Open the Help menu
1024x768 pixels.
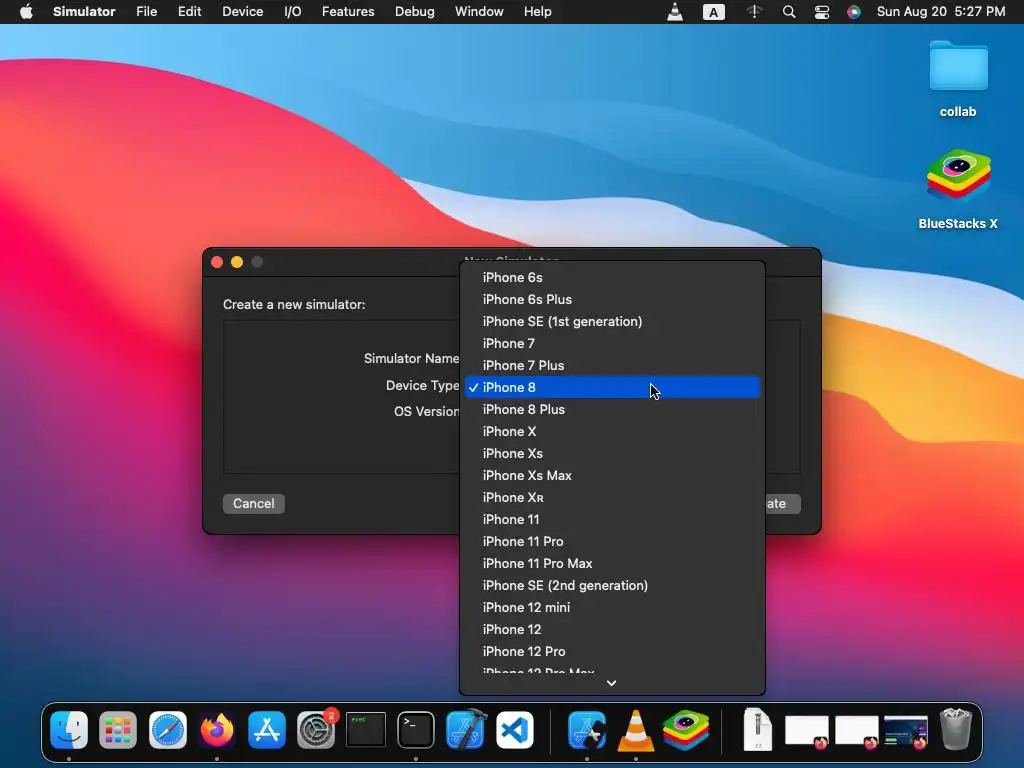pyautogui.click(x=537, y=12)
